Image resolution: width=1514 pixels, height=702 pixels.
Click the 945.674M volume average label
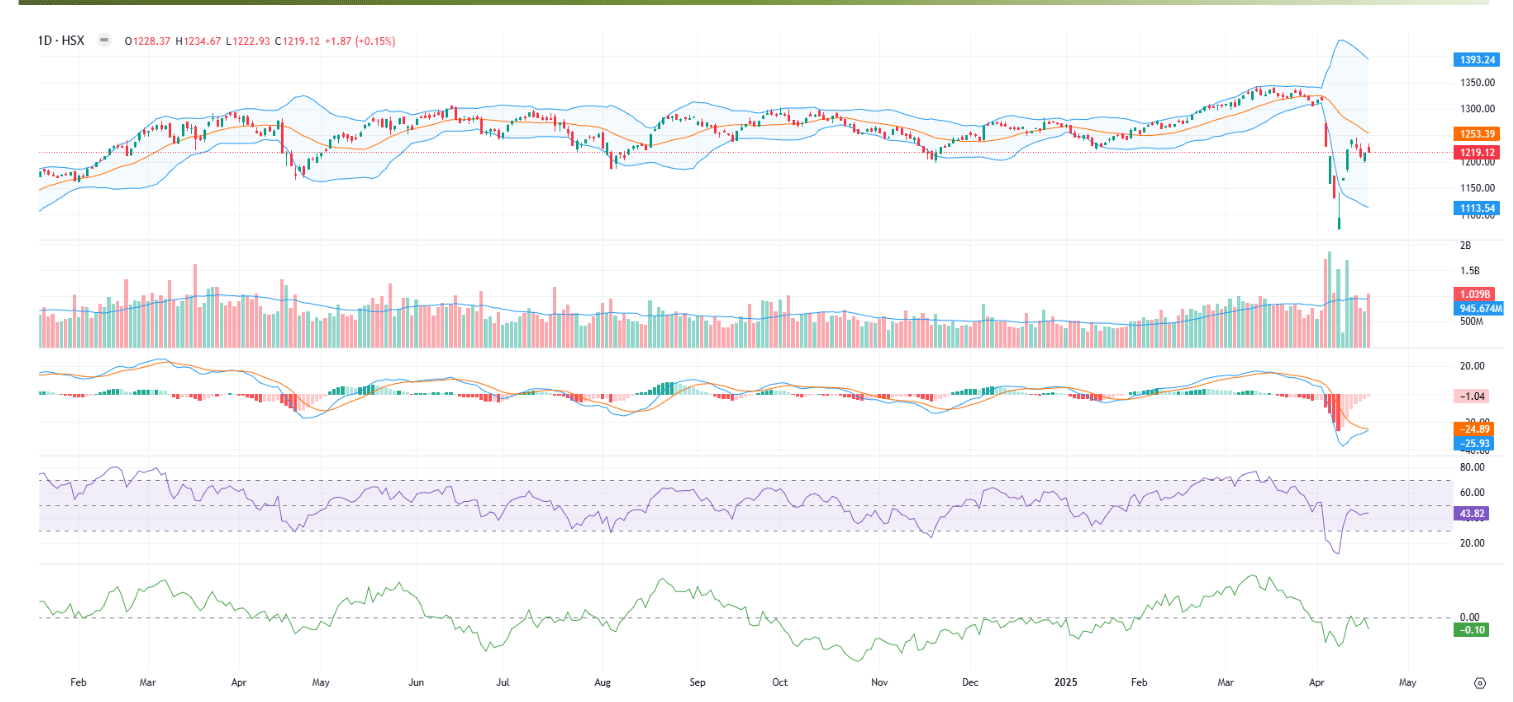click(1475, 309)
